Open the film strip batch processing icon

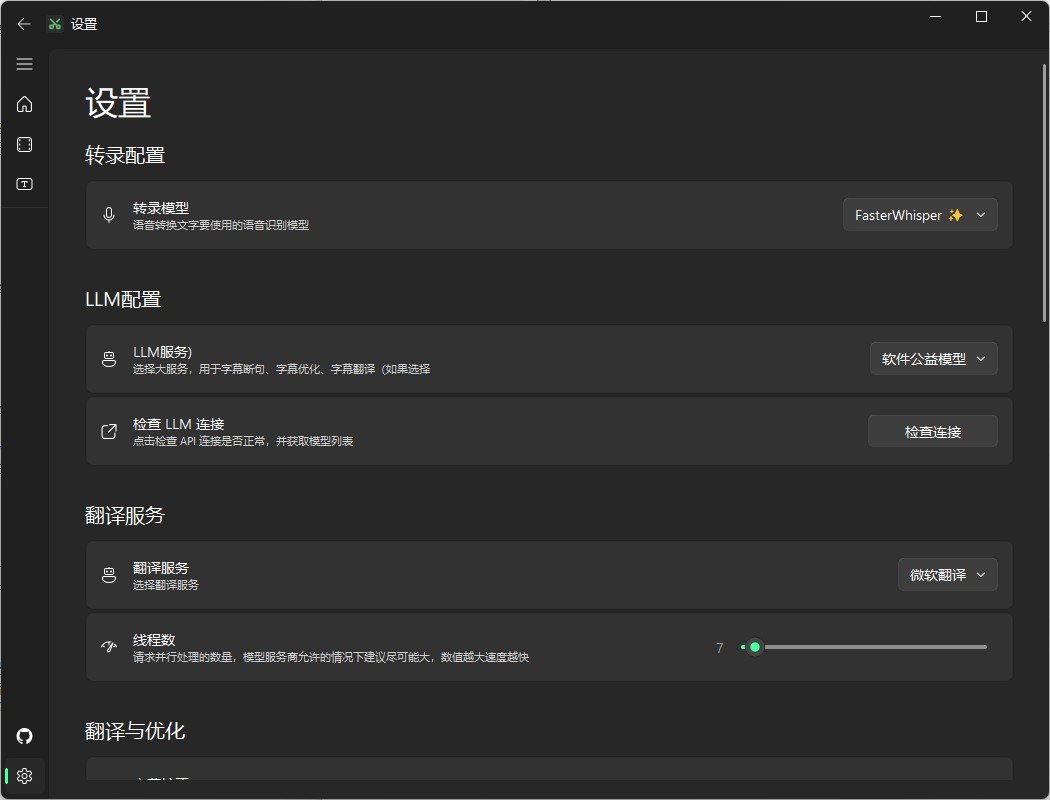click(25, 145)
